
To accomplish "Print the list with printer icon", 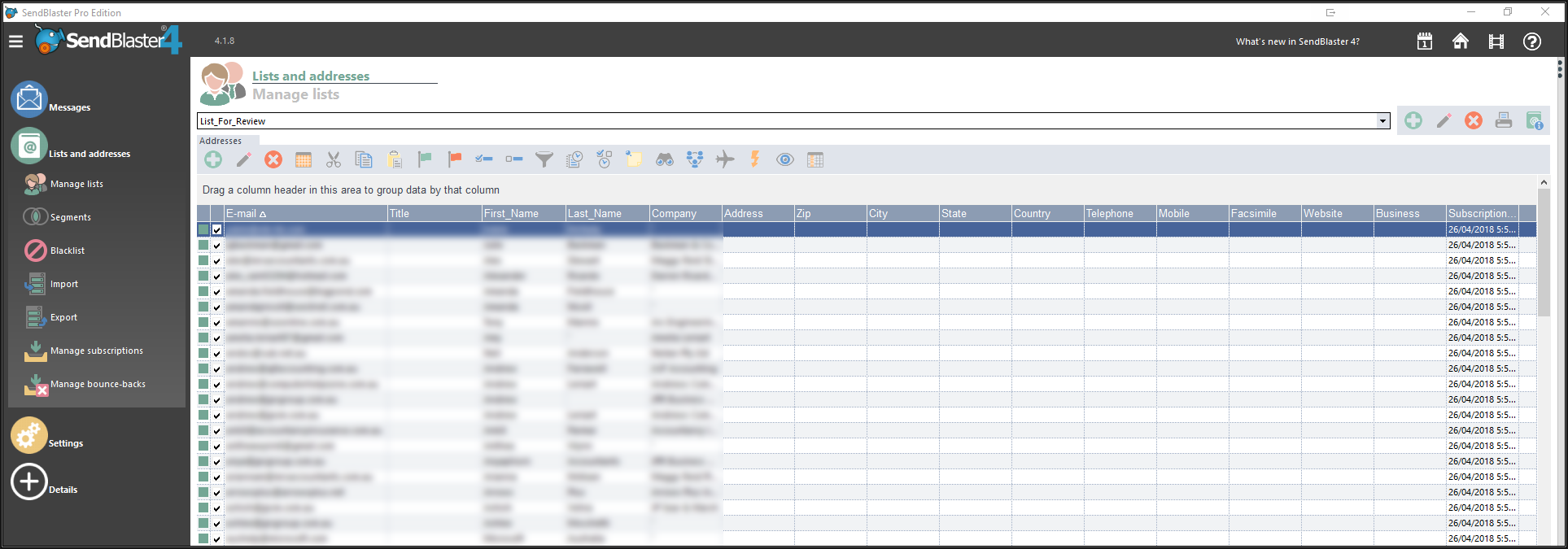I will pos(1504,120).
